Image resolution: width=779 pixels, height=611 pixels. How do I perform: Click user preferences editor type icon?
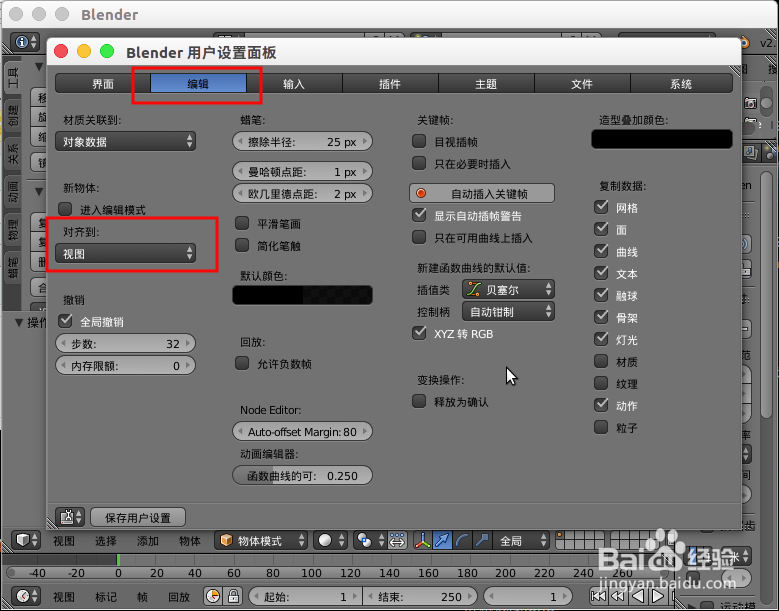70,517
